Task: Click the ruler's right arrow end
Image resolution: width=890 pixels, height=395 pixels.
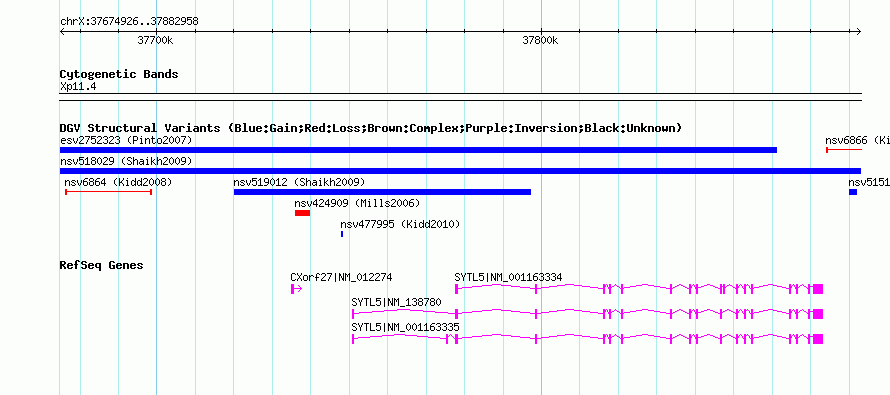Action: point(859,32)
